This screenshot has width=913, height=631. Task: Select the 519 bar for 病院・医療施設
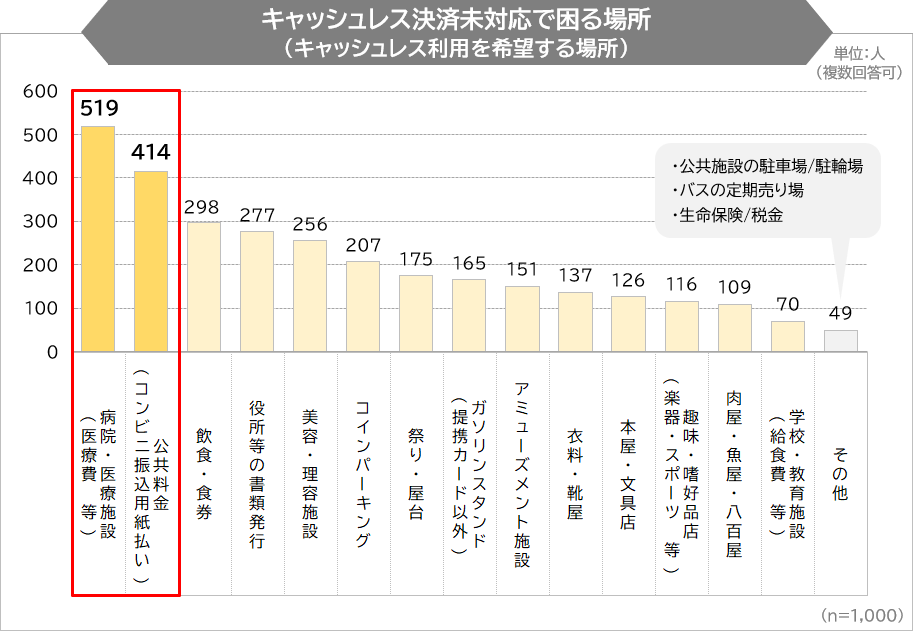click(98, 239)
